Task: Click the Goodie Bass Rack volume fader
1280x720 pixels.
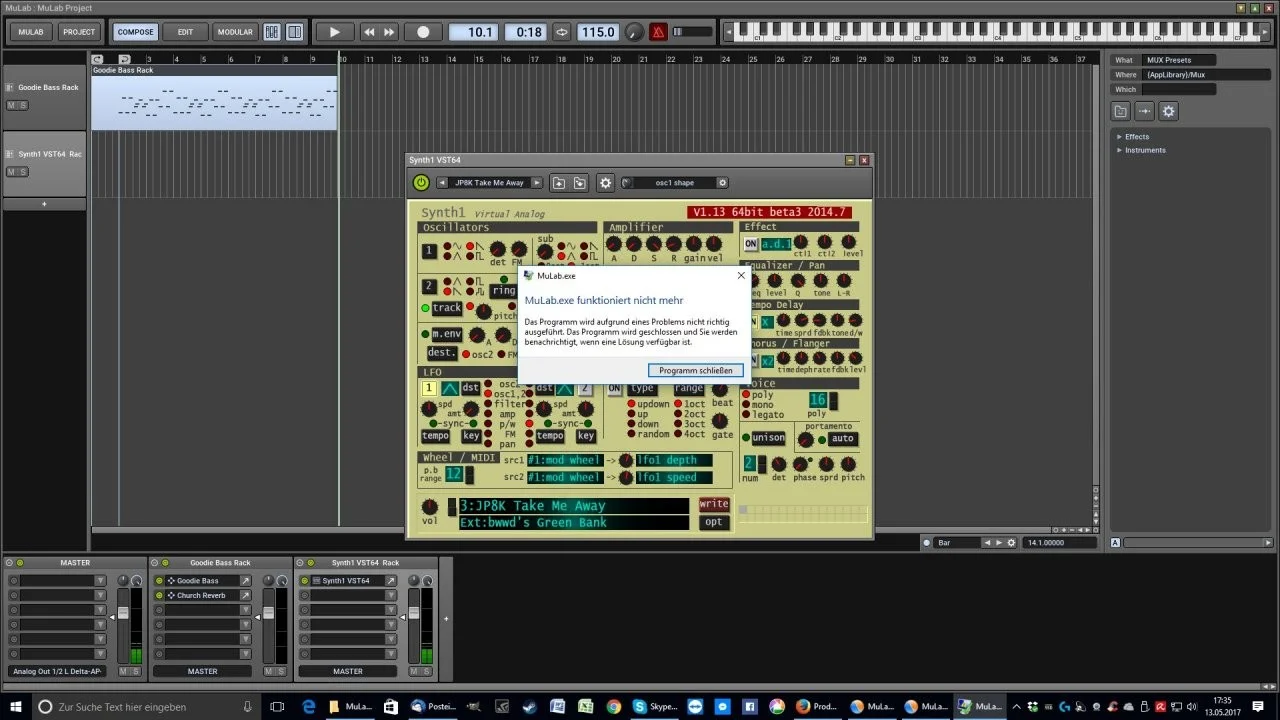Action: [x=268, y=613]
